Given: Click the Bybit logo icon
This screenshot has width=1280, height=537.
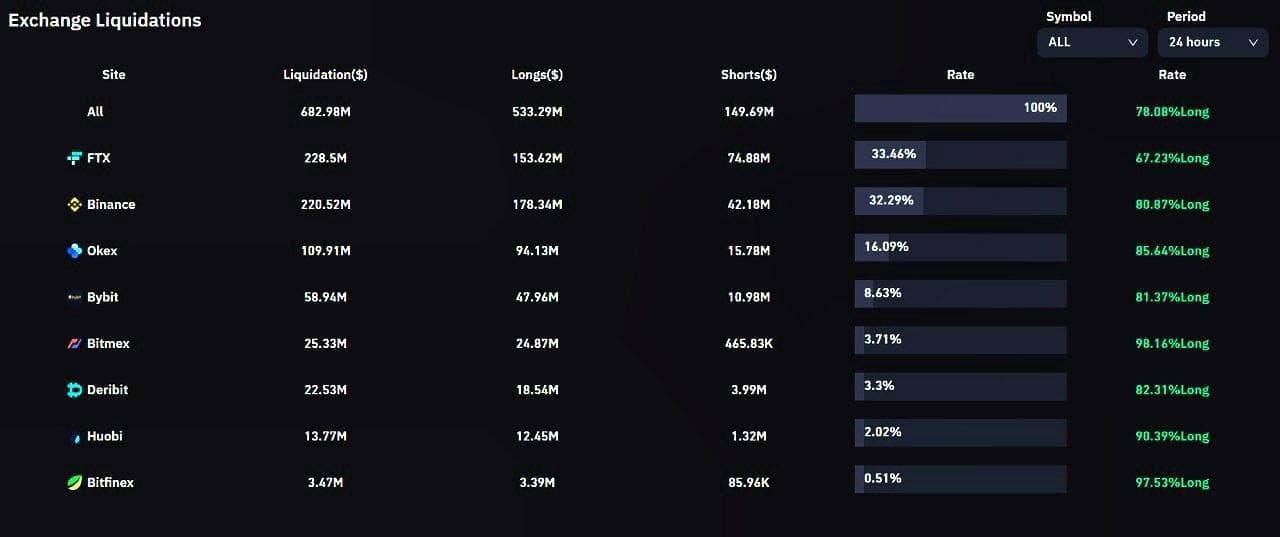Looking at the screenshot, I should (x=74, y=297).
